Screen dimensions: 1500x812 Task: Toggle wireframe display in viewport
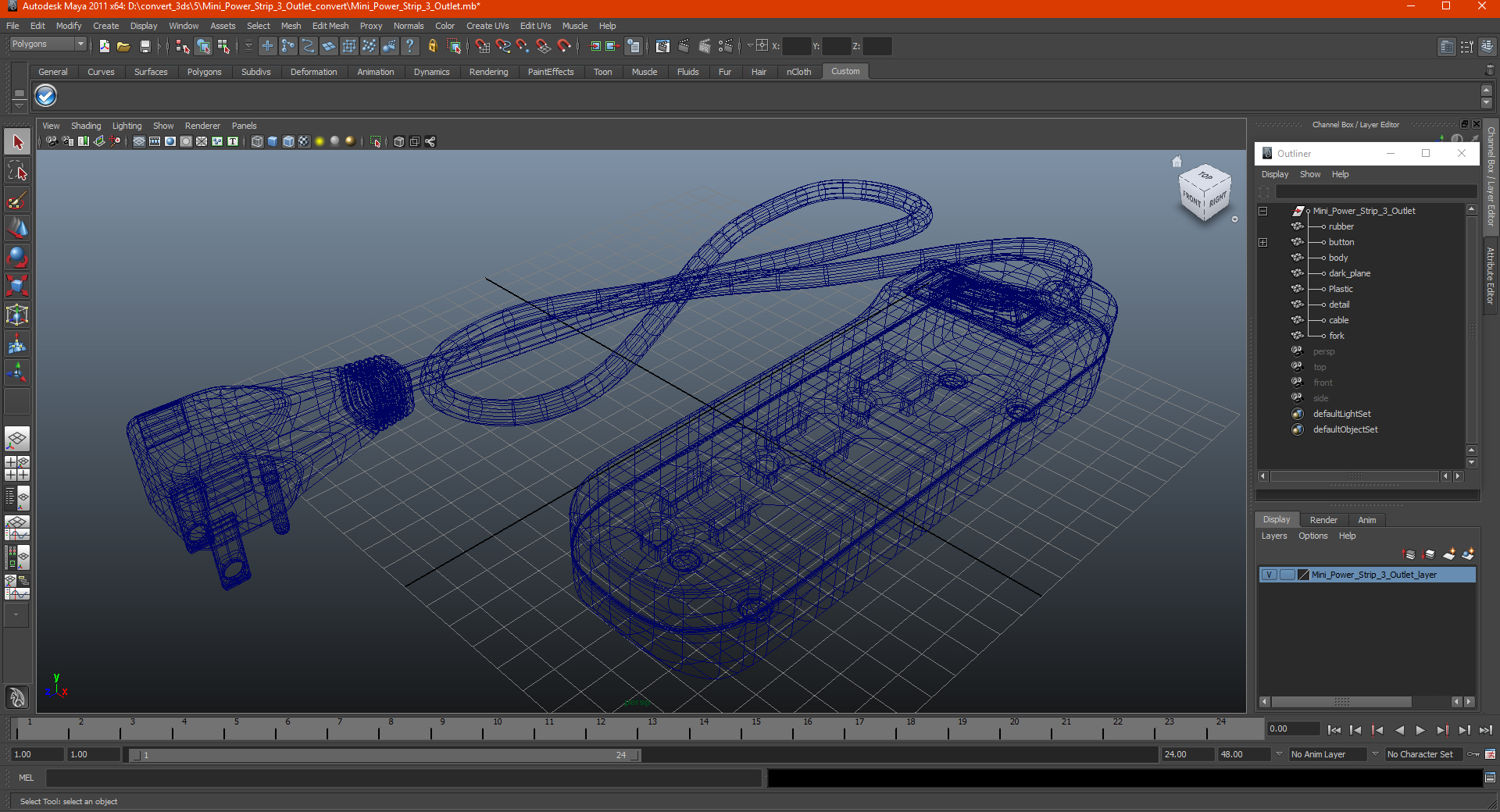coord(257,141)
